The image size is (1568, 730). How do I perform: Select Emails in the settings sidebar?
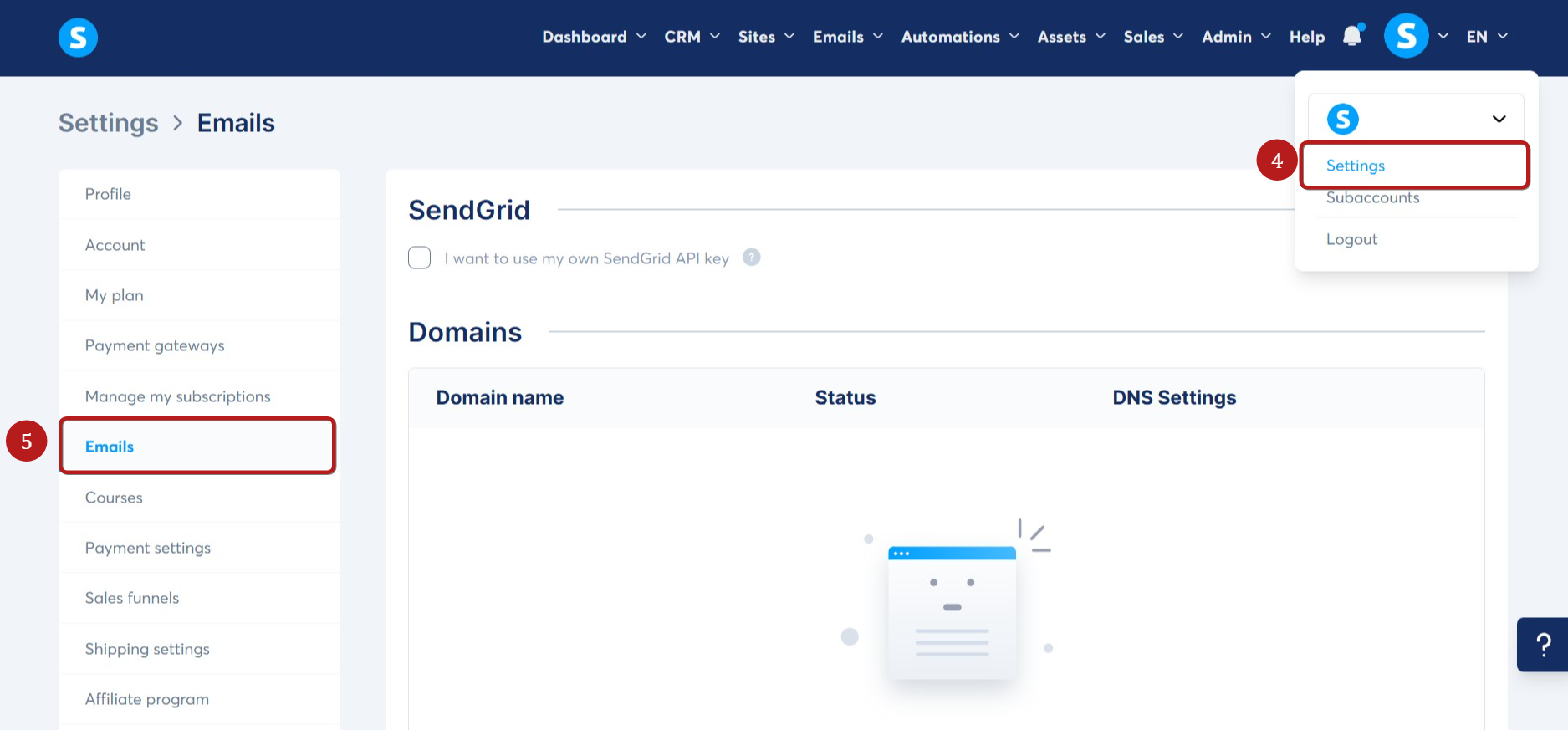pos(197,447)
